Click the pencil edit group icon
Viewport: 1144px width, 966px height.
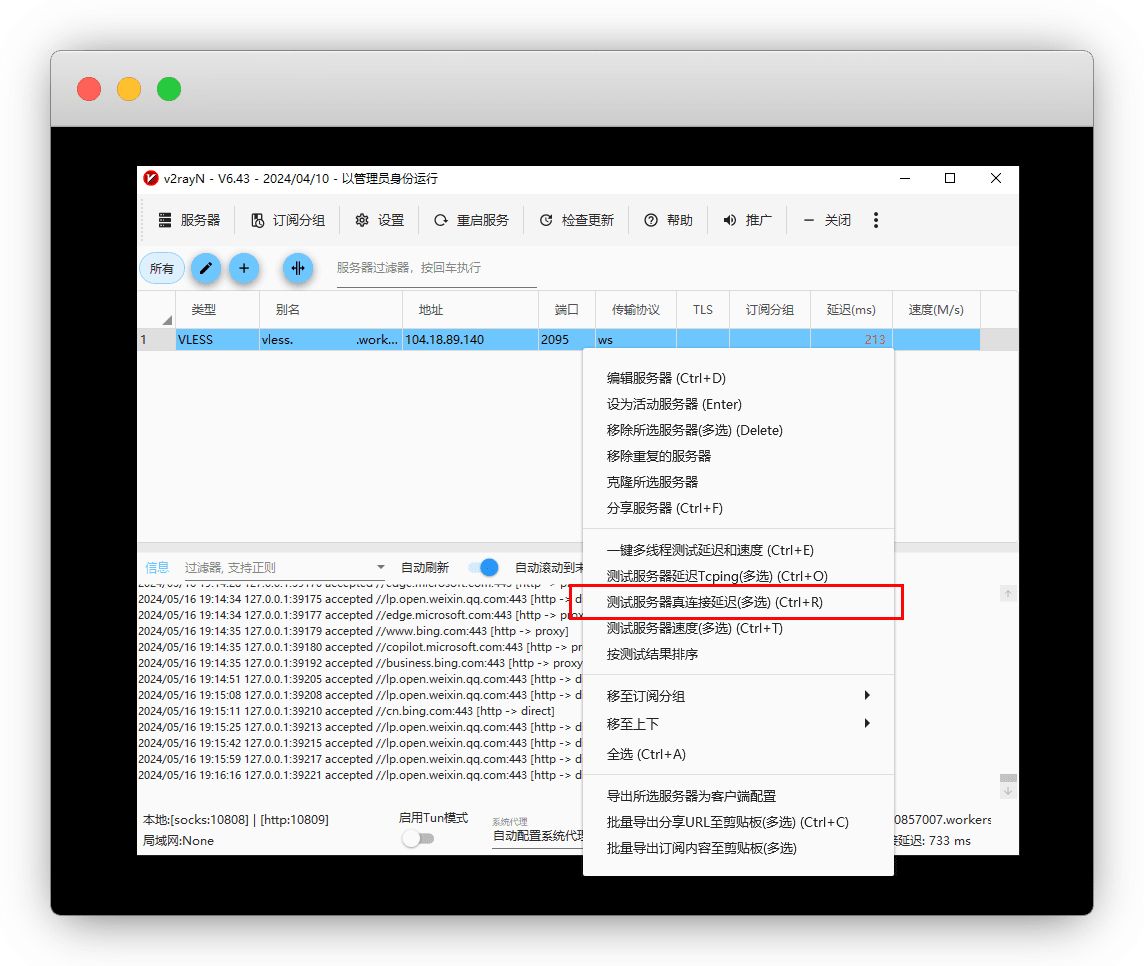[206, 268]
